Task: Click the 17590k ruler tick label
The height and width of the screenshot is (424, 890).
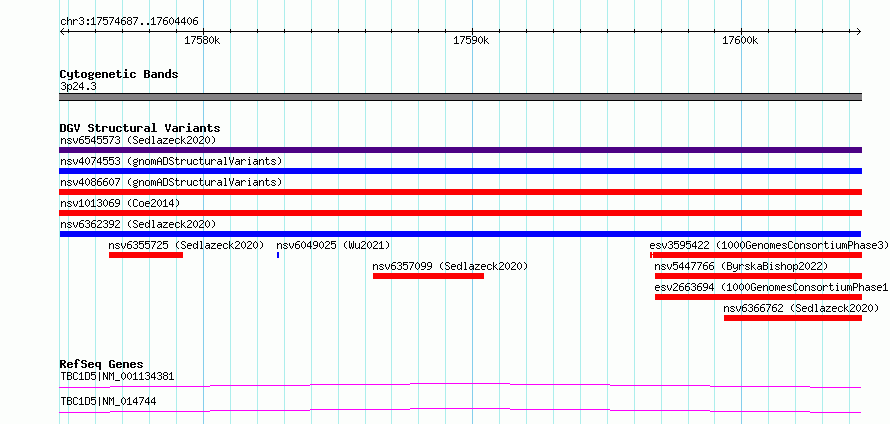Action: coord(471,40)
